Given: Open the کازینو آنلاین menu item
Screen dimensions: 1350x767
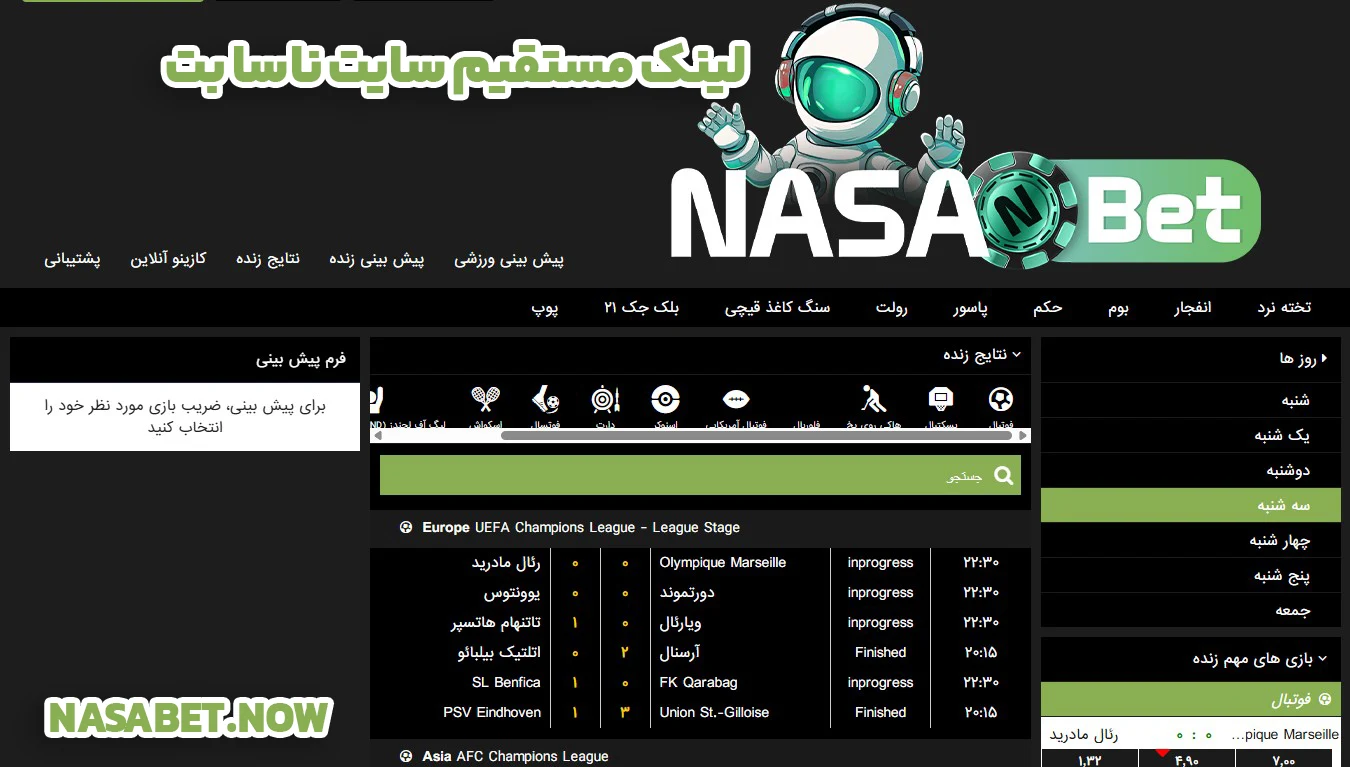Looking at the screenshot, I should click(168, 259).
